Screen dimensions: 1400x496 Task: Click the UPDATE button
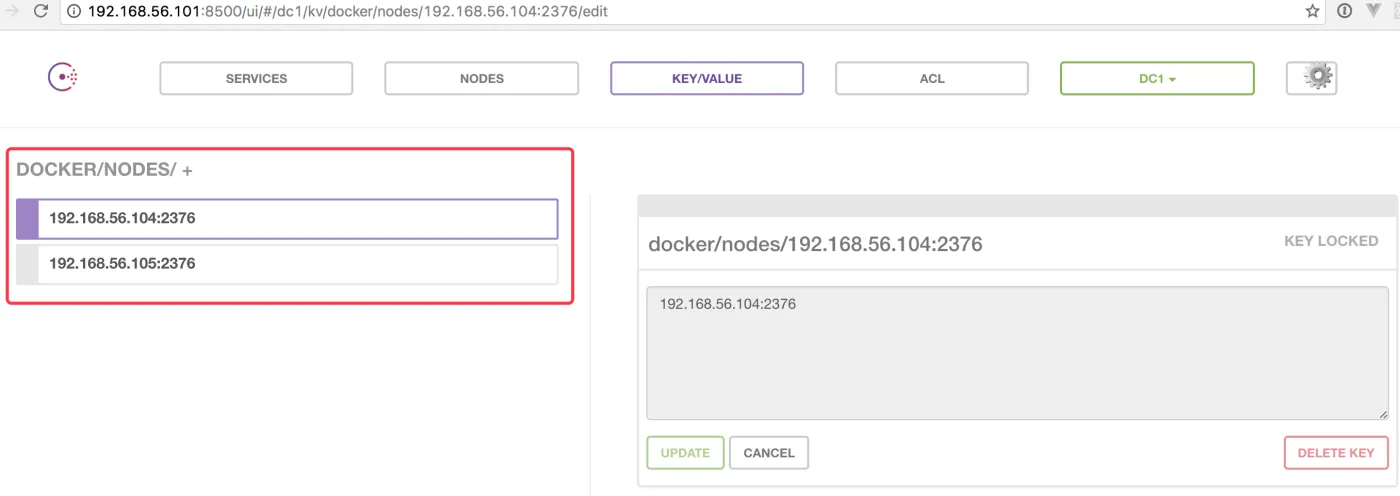pyautogui.click(x=685, y=453)
